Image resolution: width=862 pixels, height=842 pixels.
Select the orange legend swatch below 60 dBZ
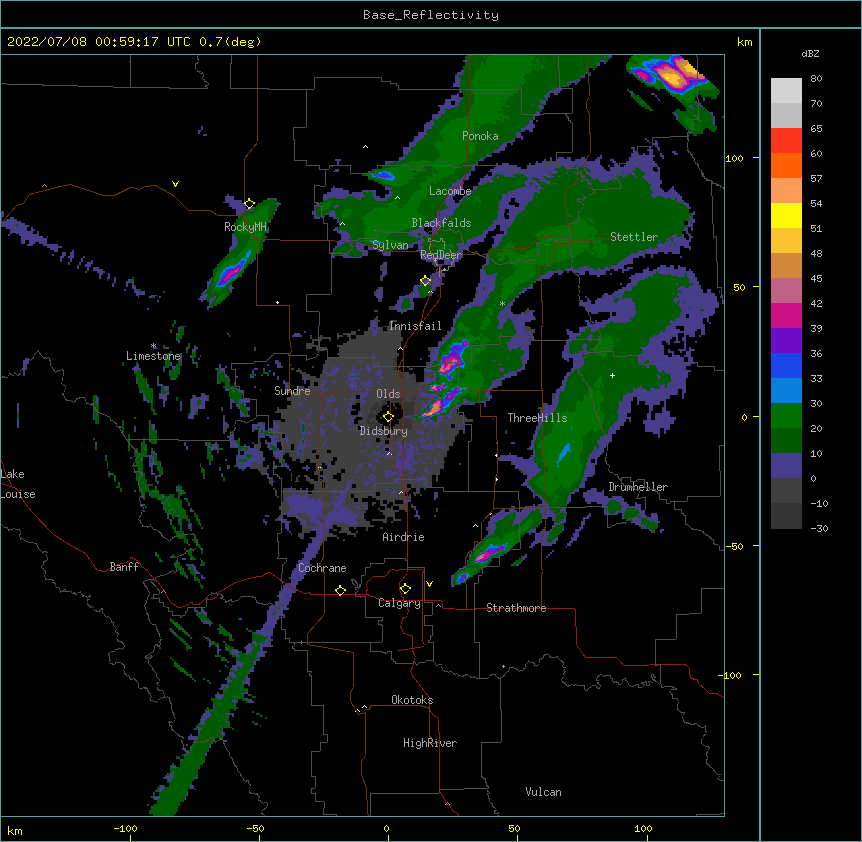pos(786,165)
